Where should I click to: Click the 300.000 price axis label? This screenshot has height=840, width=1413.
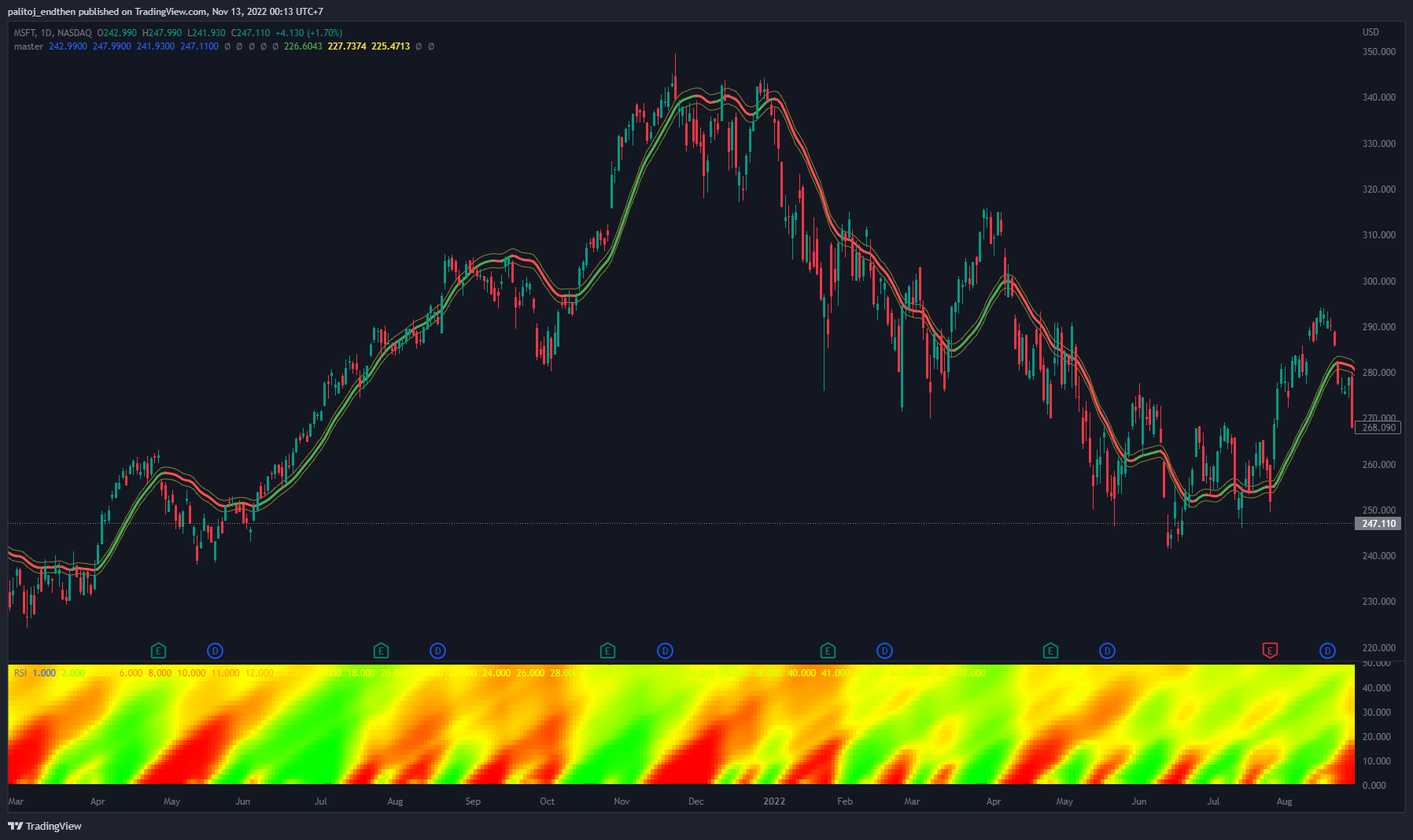(1378, 282)
